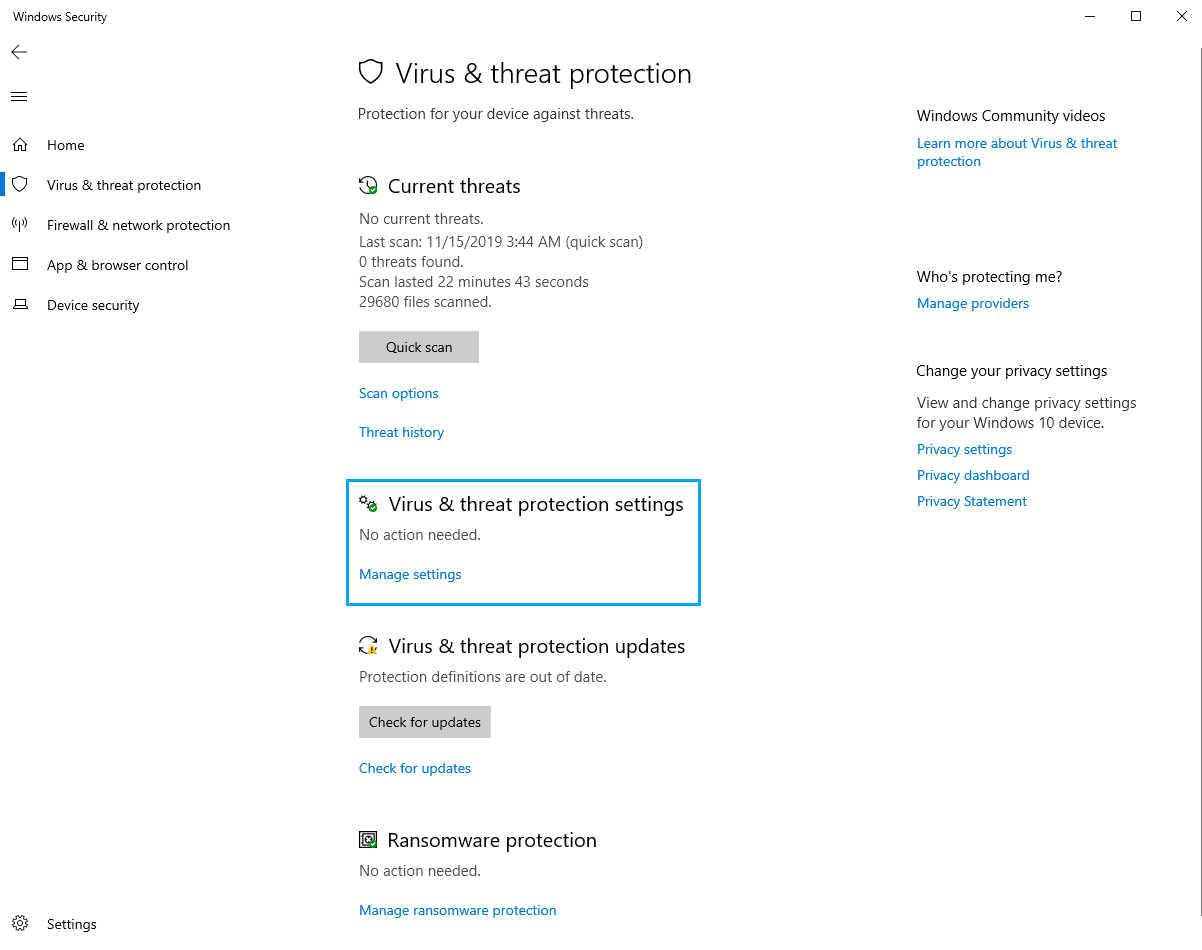1202x950 pixels.
Task: Click the Ransomware protection icon
Action: click(x=368, y=840)
